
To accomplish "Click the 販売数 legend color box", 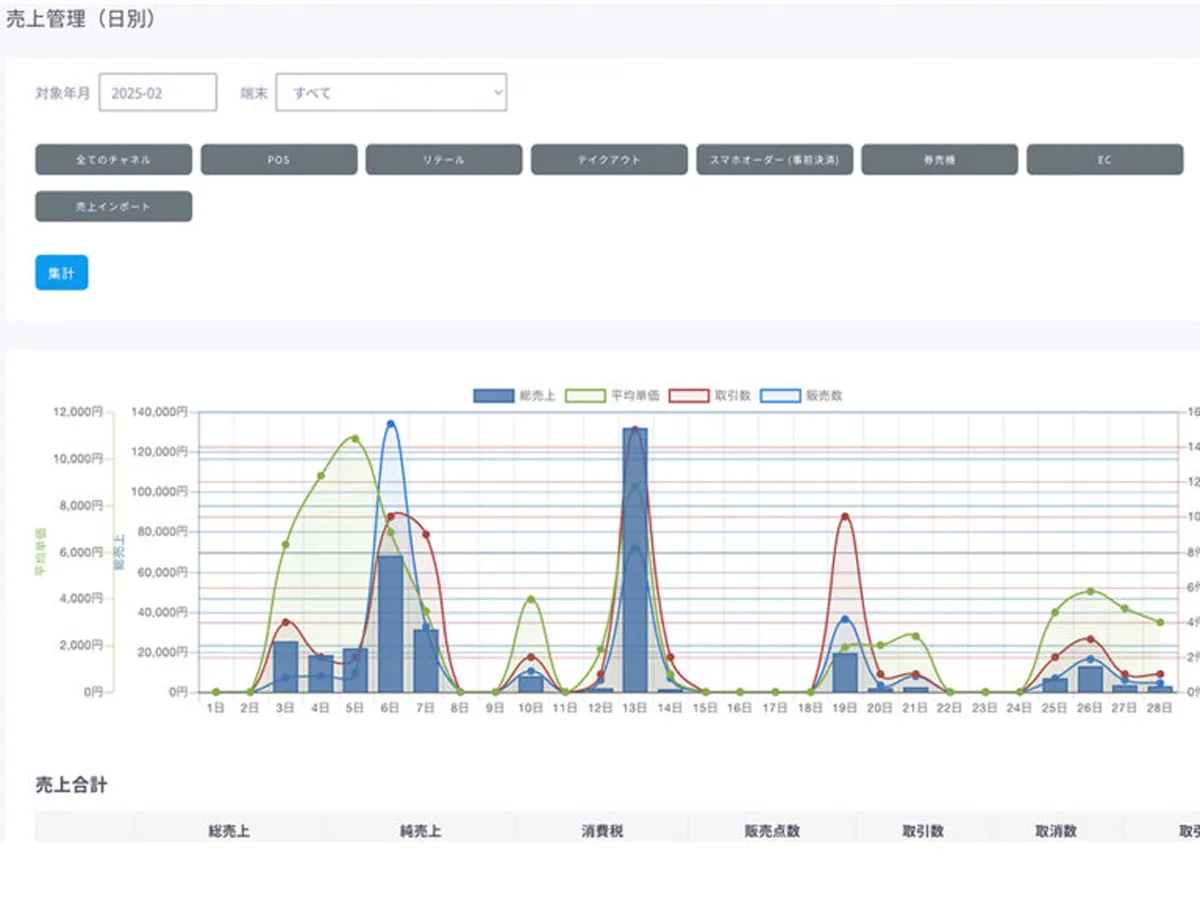I will [780, 396].
